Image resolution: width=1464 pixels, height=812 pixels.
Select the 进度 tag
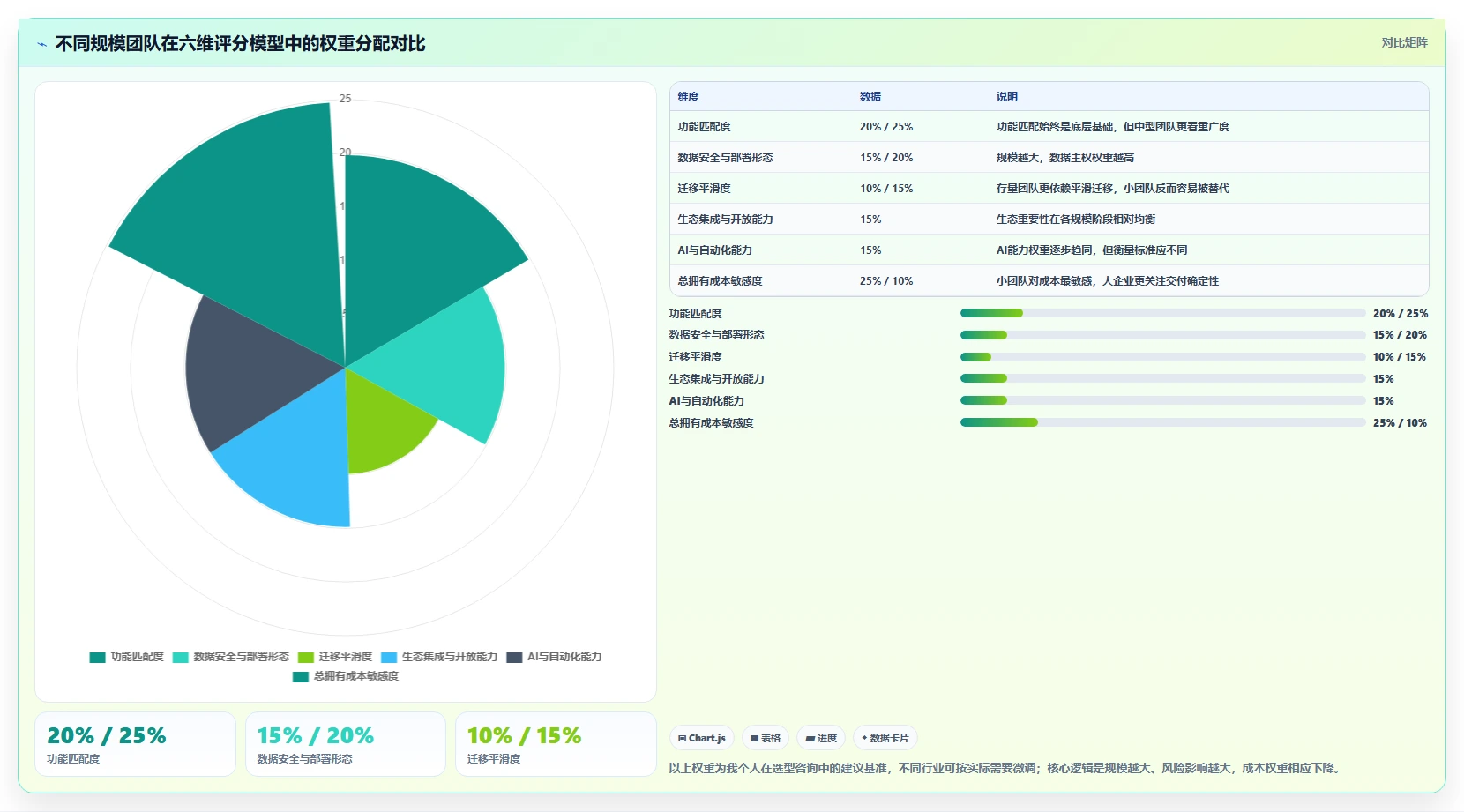pyautogui.click(x=821, y=738)
